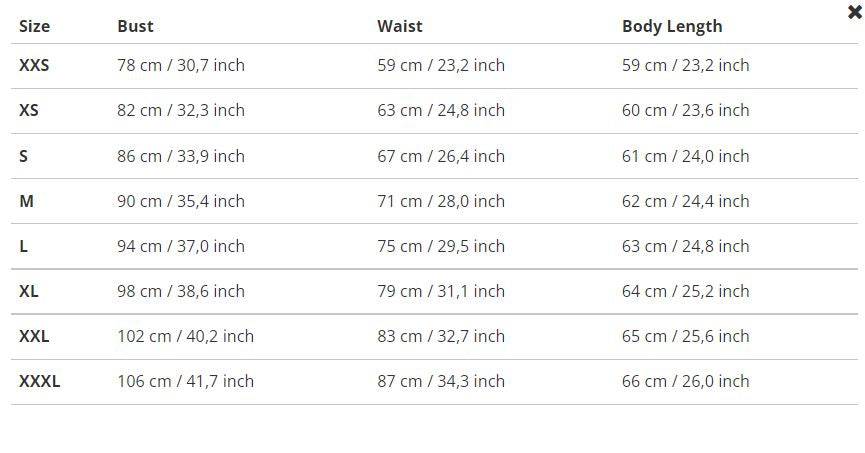The image size is (865, 453).
Task: Select the 71 cm waist value
Action: click(x=440, y=201)
